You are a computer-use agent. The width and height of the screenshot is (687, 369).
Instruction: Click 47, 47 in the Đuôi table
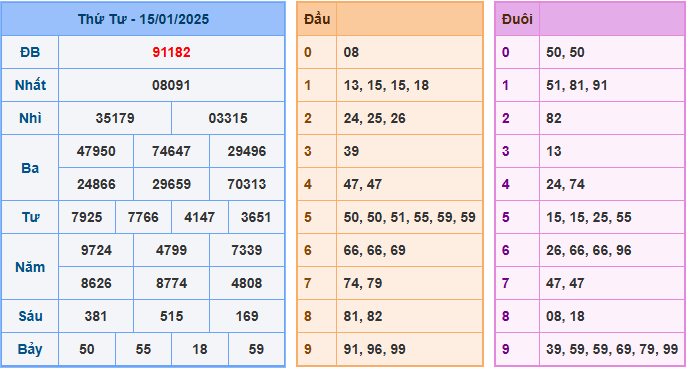[x=565, y=283]
